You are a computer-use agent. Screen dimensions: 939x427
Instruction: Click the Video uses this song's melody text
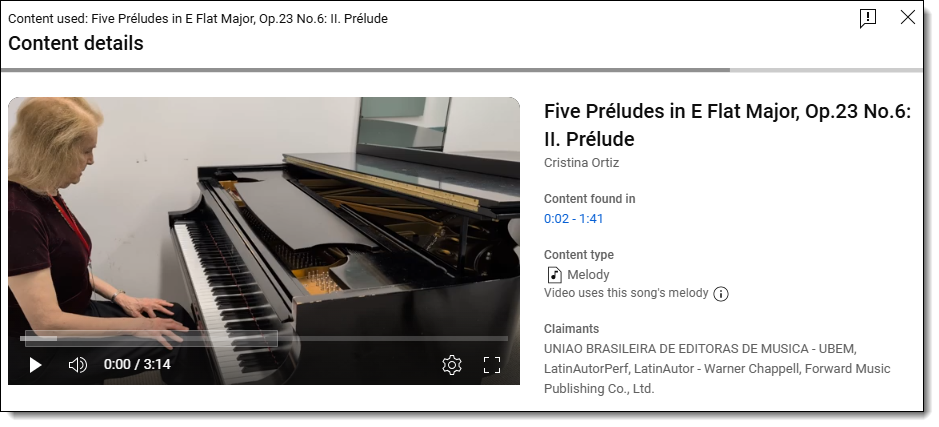click(x=626, y=293)
